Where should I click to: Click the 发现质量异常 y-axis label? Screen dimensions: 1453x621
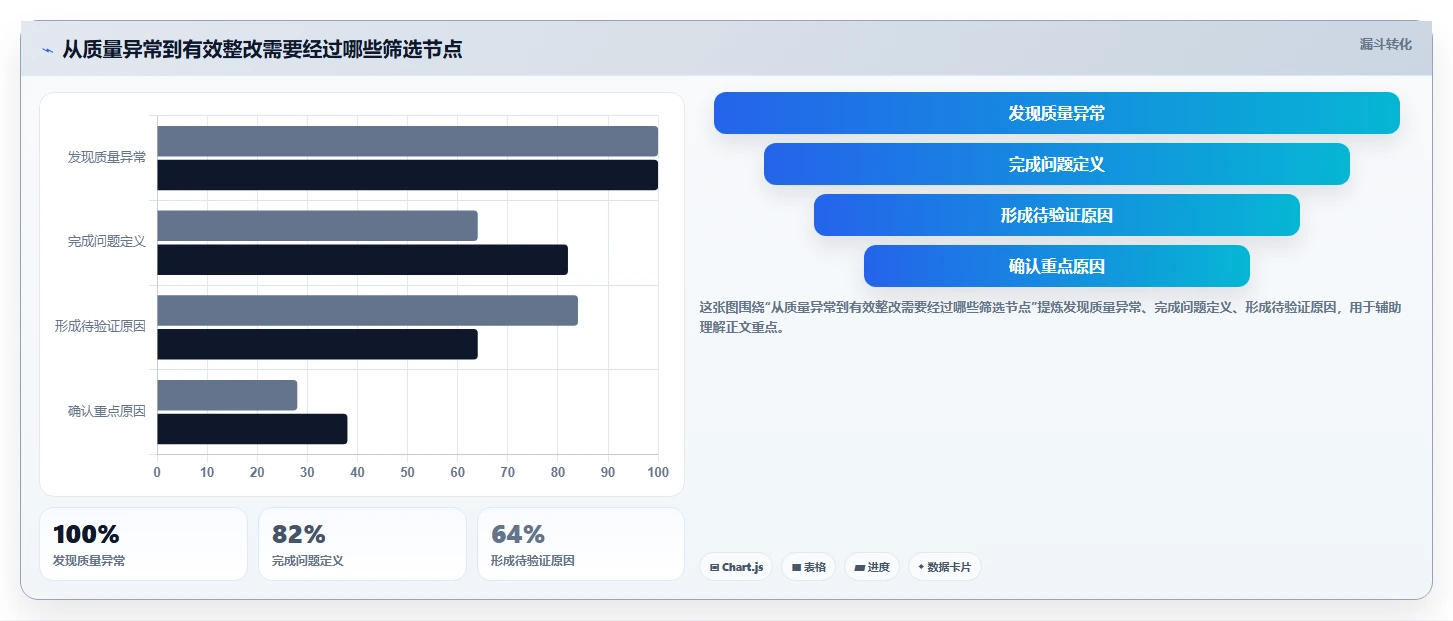point(107,157)
